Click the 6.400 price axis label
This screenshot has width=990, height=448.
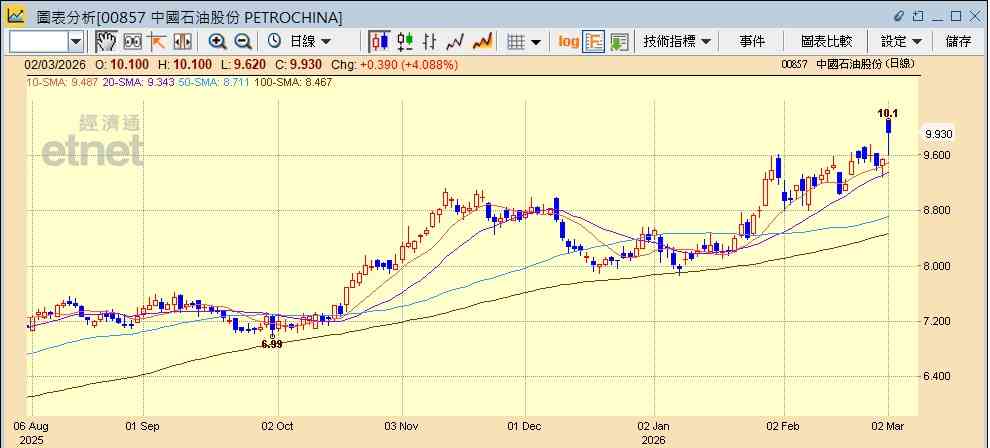coord(938,377)
